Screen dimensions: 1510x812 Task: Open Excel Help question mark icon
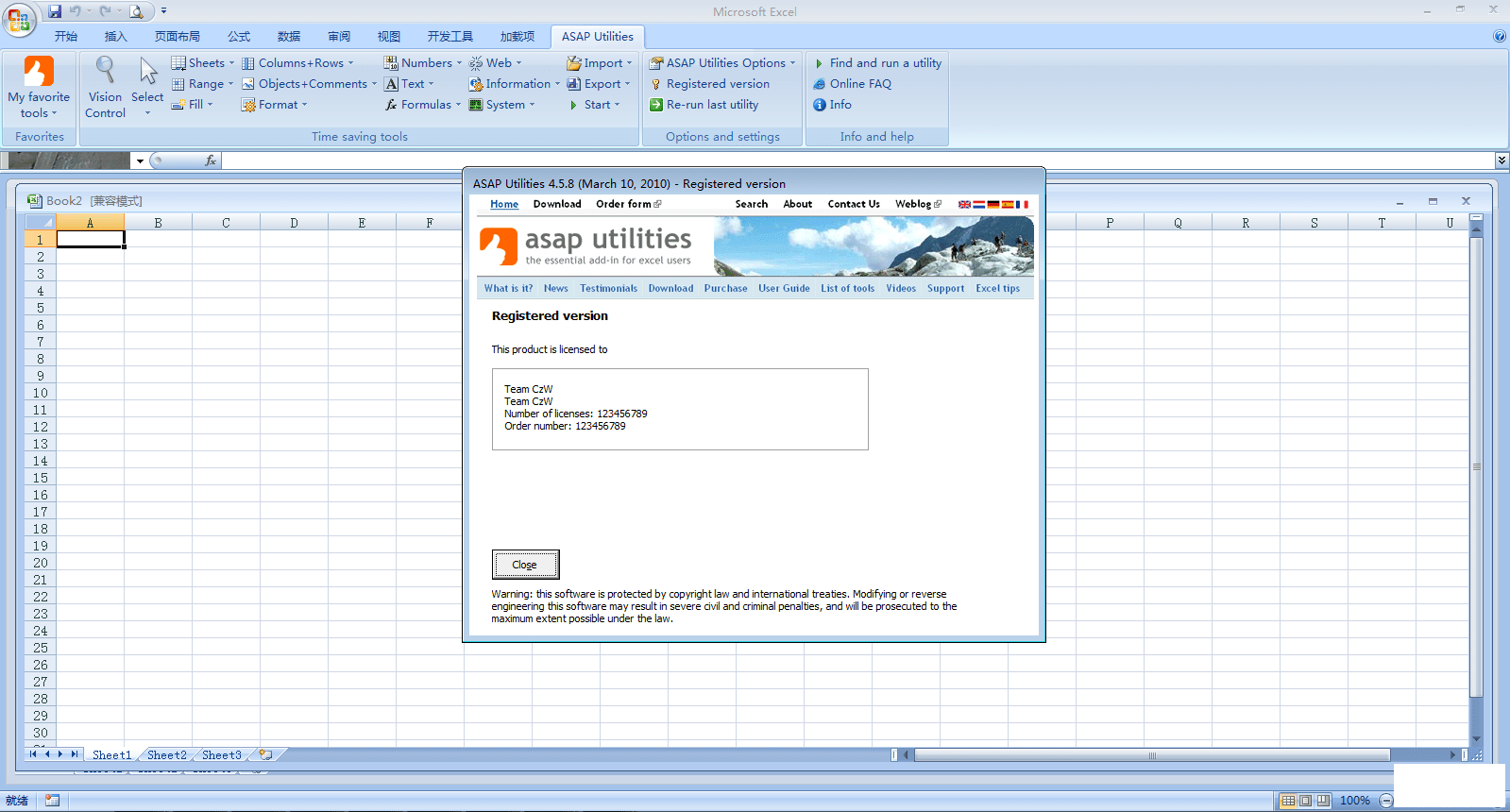(1500, 37)
